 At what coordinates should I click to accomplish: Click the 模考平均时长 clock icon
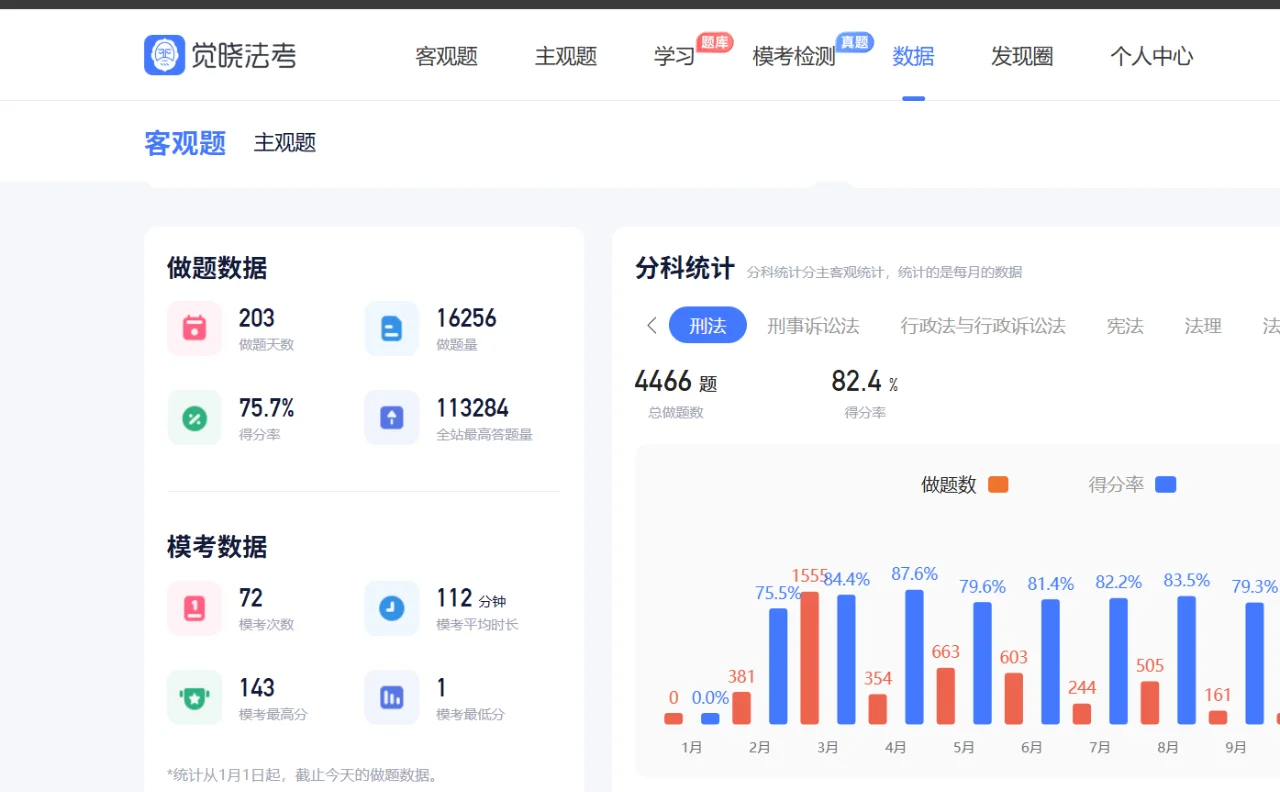pos(392,608)
